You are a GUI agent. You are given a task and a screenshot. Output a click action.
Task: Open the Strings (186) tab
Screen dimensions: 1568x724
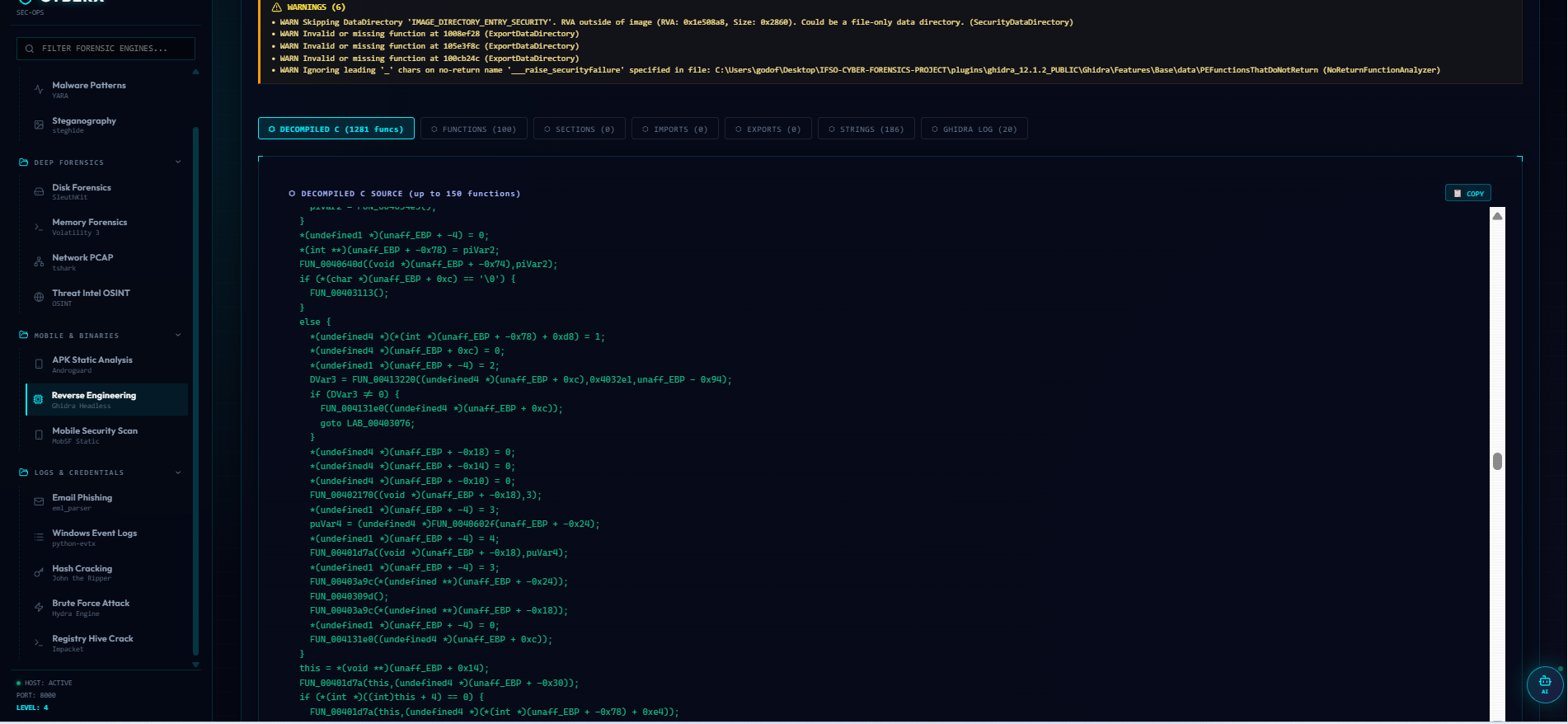pyautogui.click(x=866, y=129)
